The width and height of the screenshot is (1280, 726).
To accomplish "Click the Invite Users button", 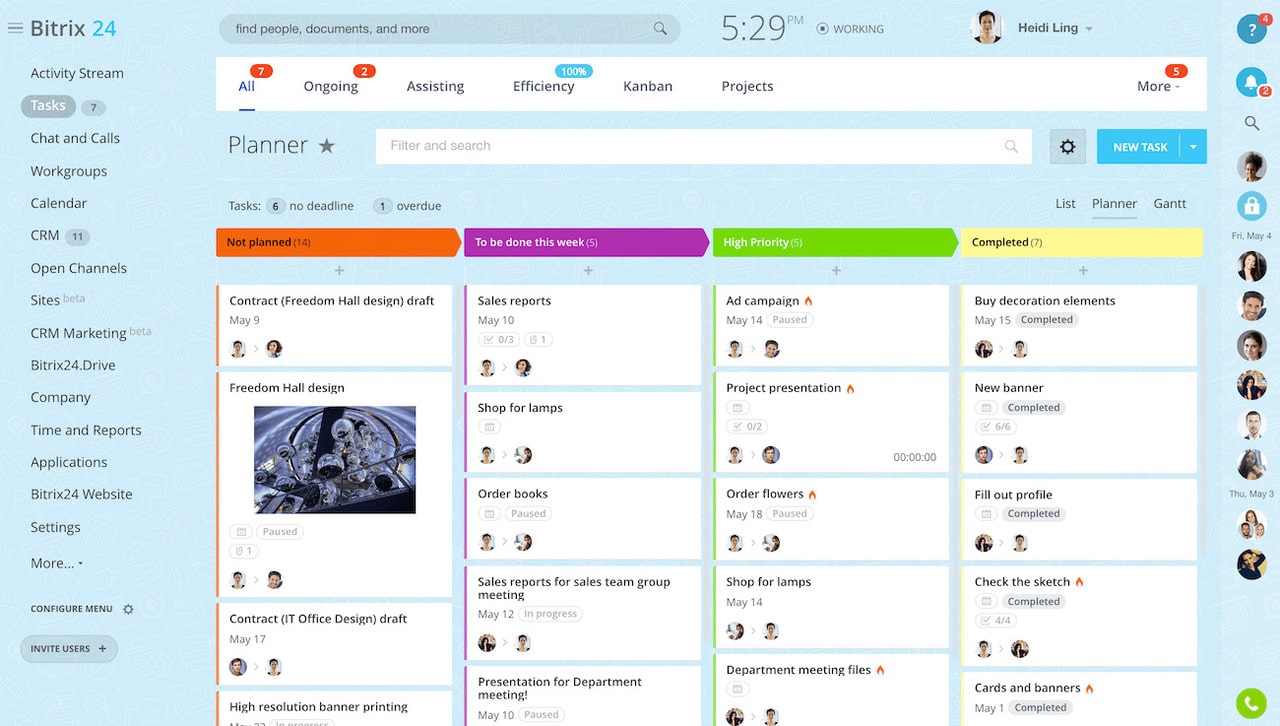I will coord(68,649).
